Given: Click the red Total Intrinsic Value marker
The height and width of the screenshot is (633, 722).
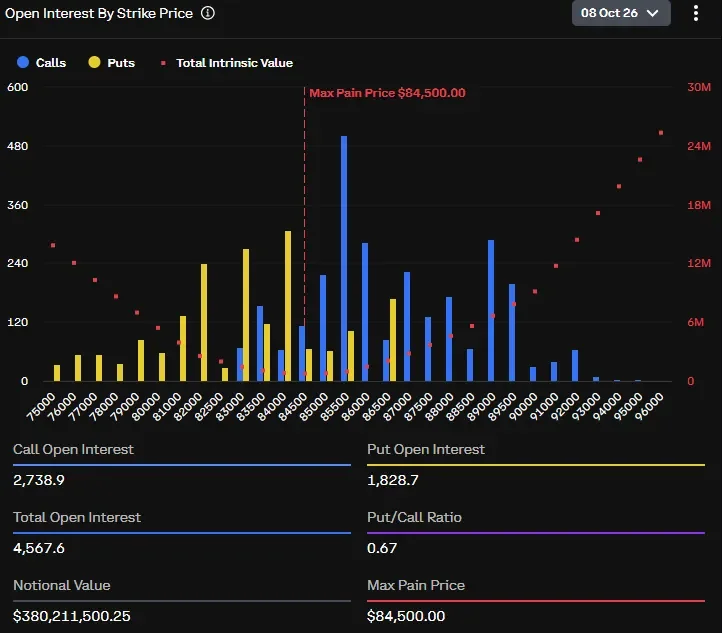Looking at the screenshot, I should [x=163, y=63].
